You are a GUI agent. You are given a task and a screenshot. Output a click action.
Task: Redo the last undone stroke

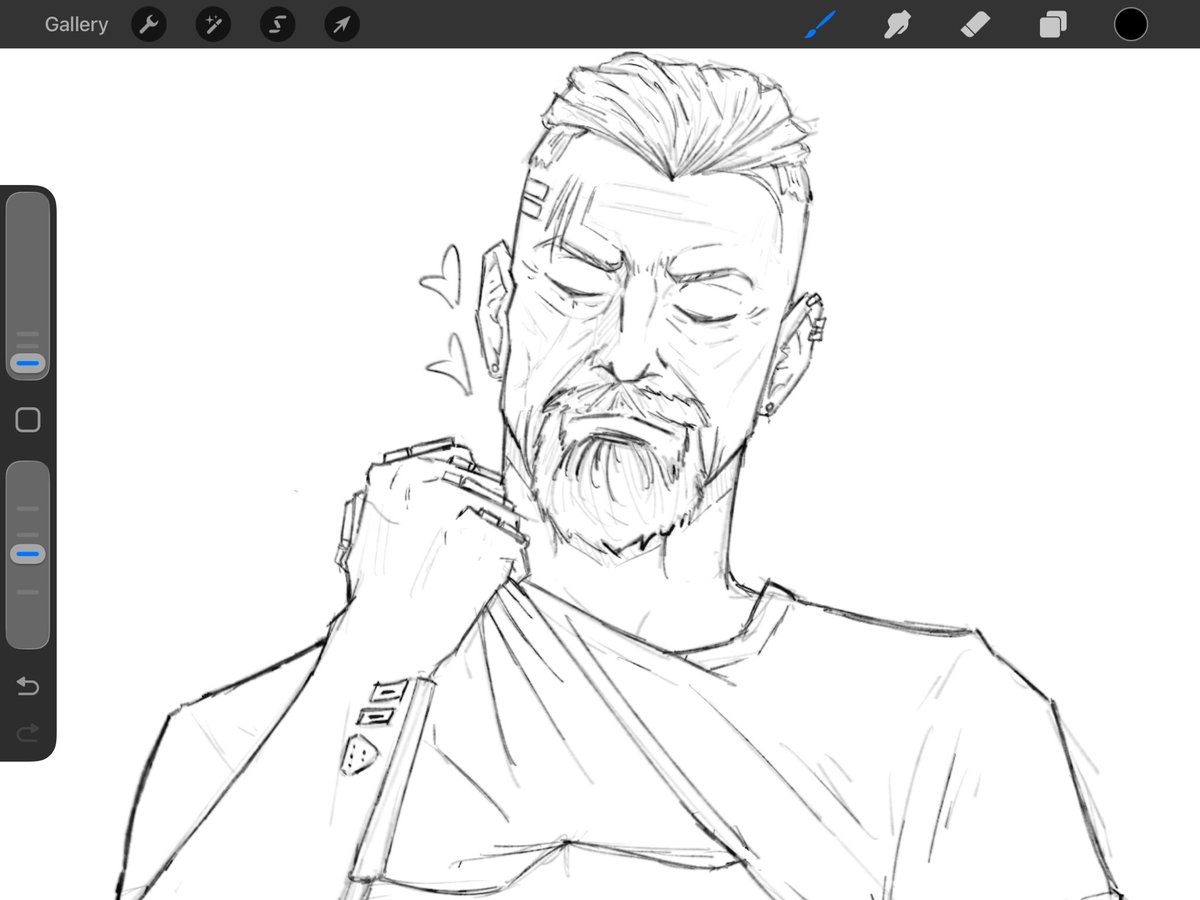pos(28,733)
